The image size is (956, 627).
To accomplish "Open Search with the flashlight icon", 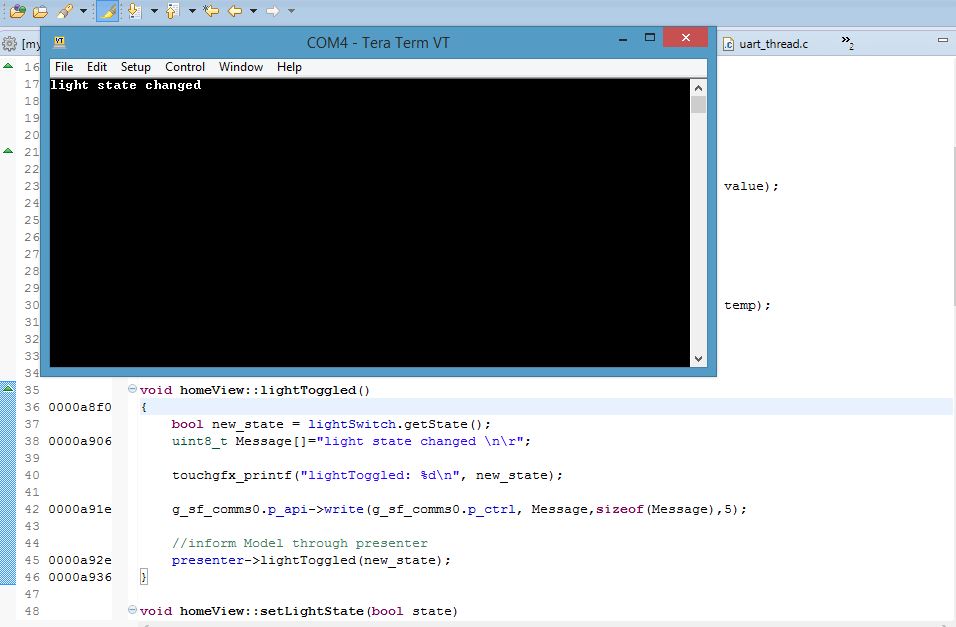I will click(65, 11).
